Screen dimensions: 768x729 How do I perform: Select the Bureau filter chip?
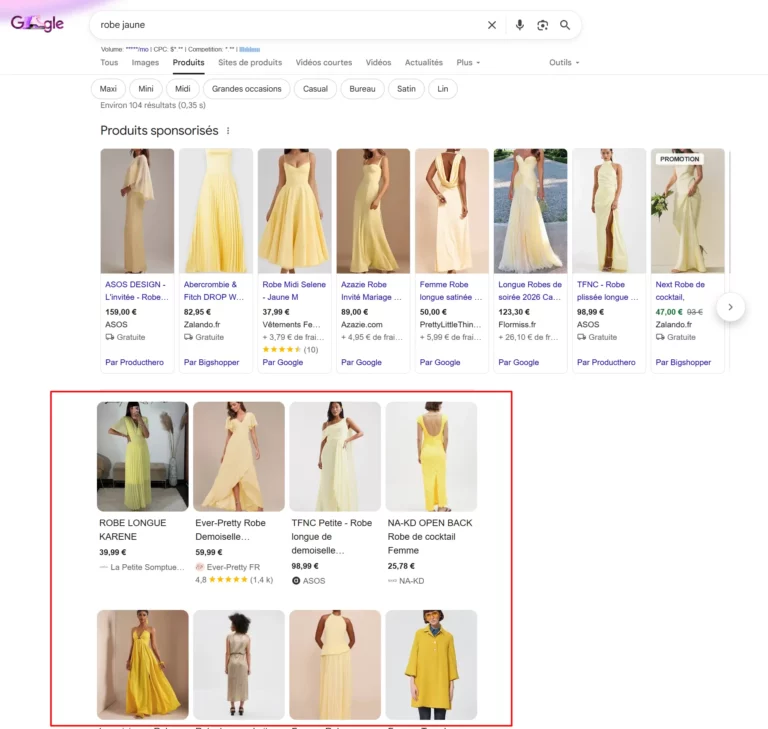point(362,89)
